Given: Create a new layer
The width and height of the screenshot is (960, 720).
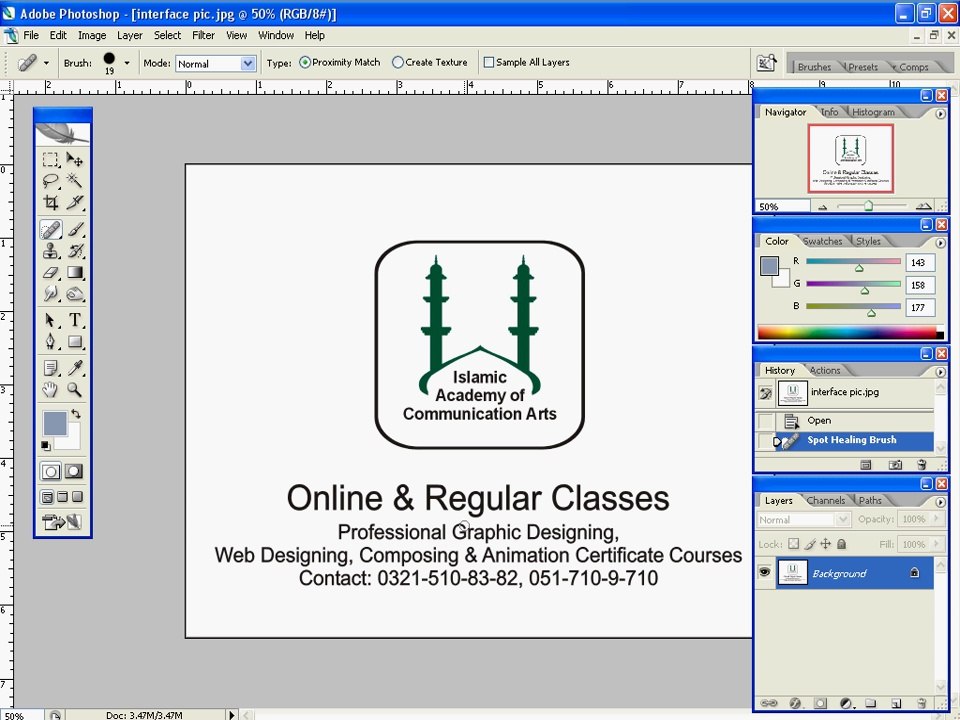Looking at the screenshot, I should click(895, 703).
